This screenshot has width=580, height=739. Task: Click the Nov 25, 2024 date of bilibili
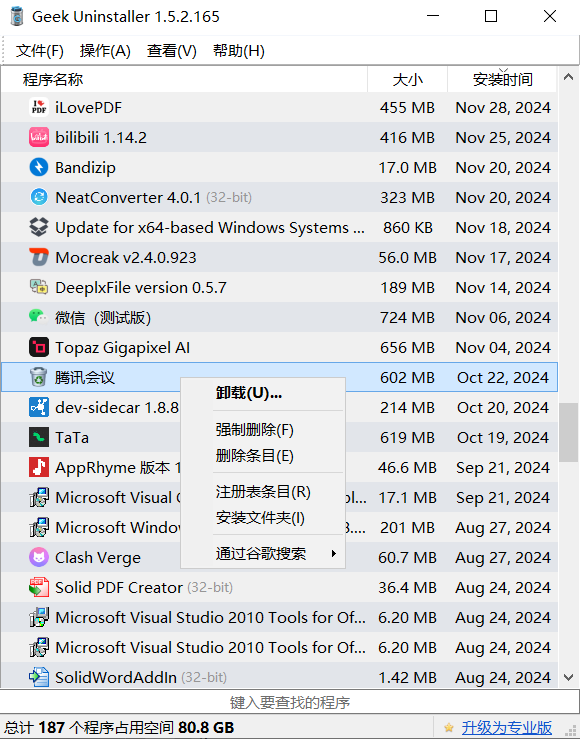(x=503, y=138)
